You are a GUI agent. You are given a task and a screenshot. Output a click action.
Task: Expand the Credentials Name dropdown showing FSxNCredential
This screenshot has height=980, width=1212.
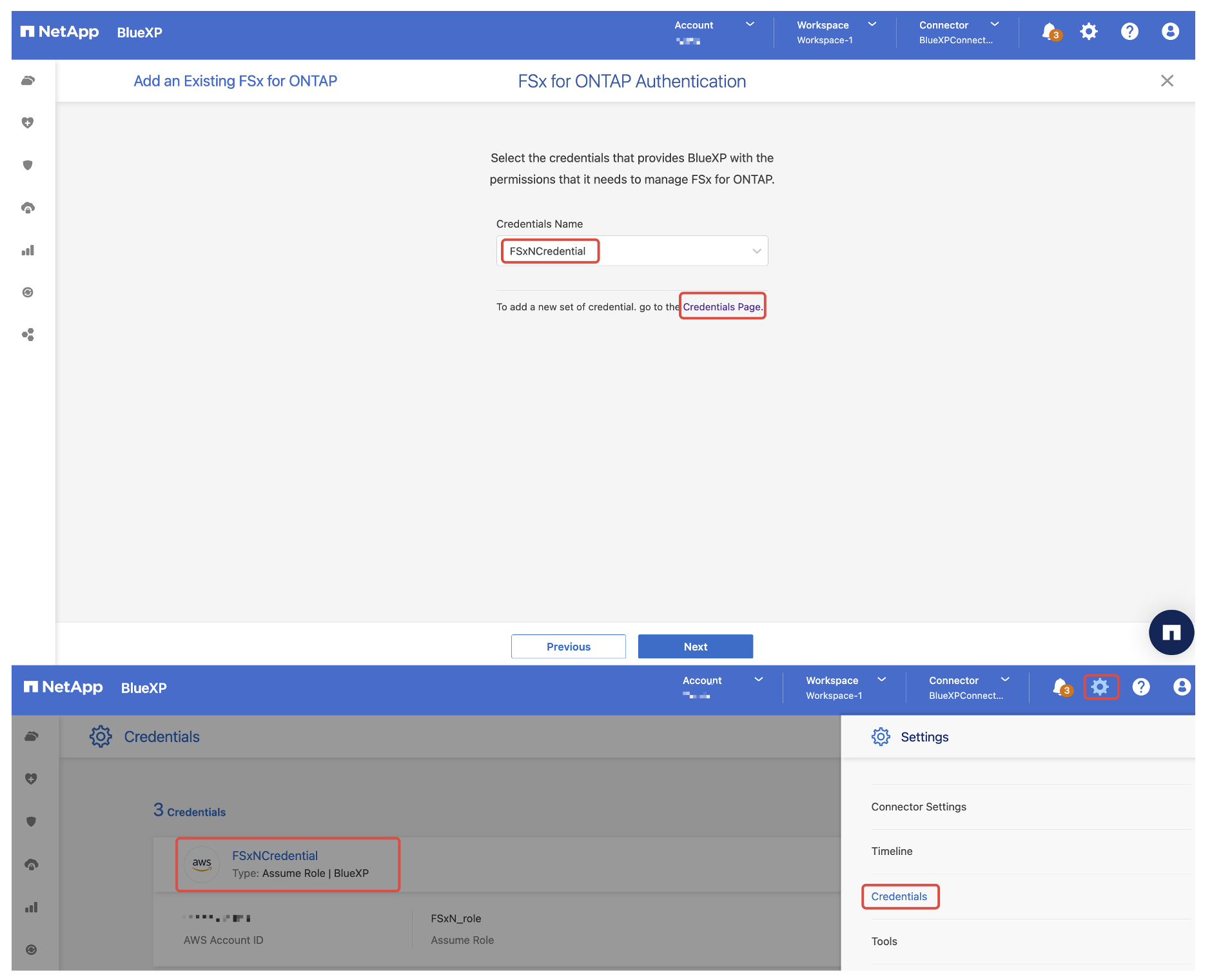(632, 251)
